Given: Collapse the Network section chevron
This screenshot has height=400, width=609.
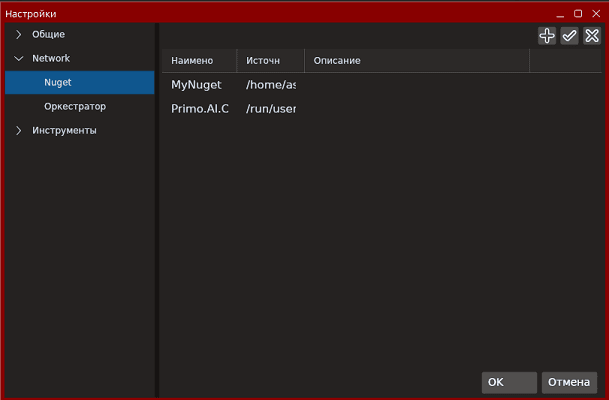Looking at the screenshot, I should pos(18,59).
